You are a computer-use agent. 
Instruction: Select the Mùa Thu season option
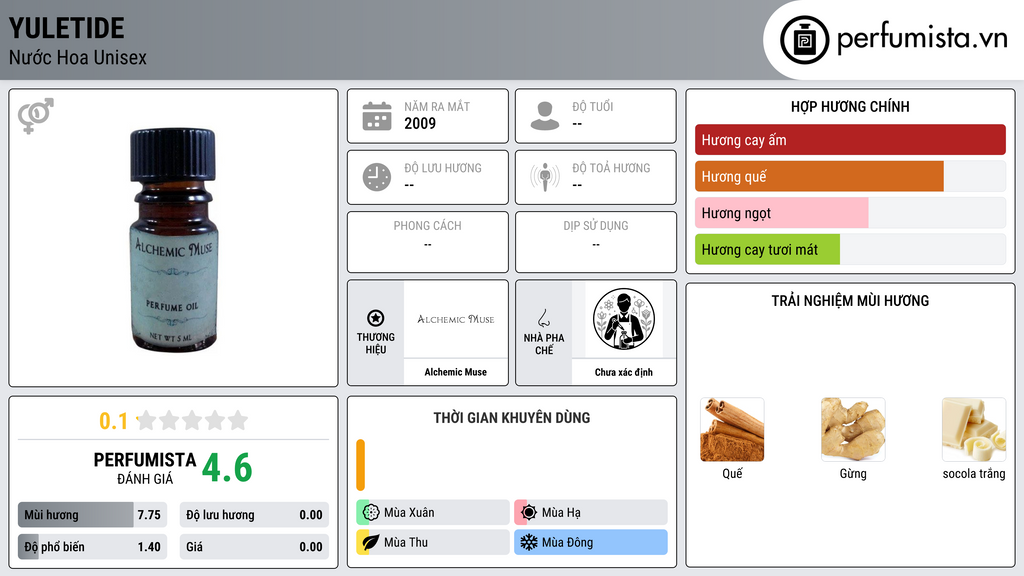point(433,542)
